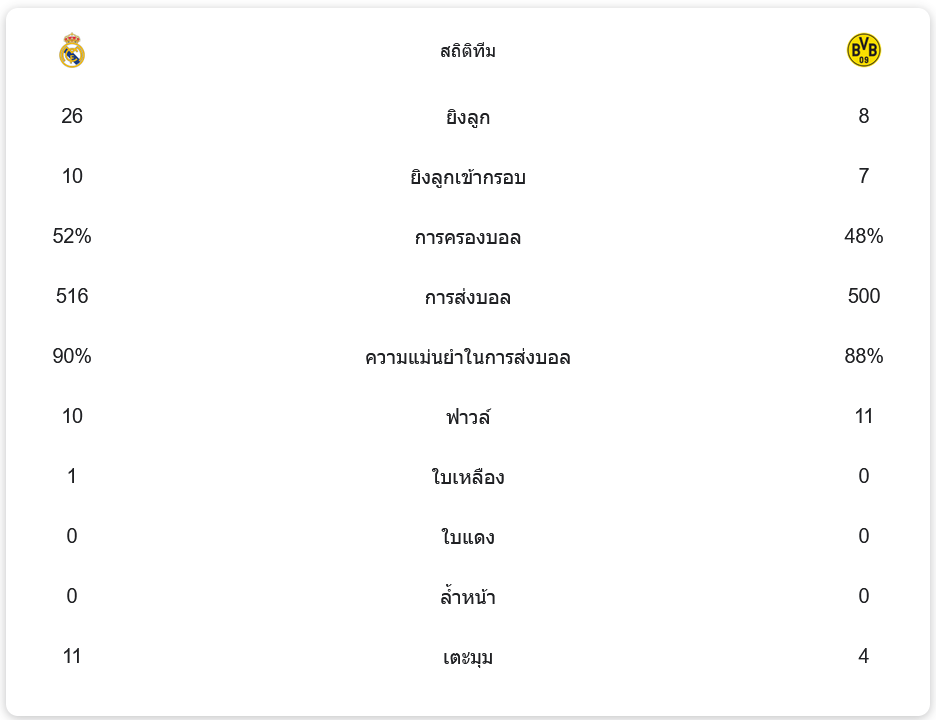
Task: Click the Borussia Dortmund BVB logo
Action: 863,50
